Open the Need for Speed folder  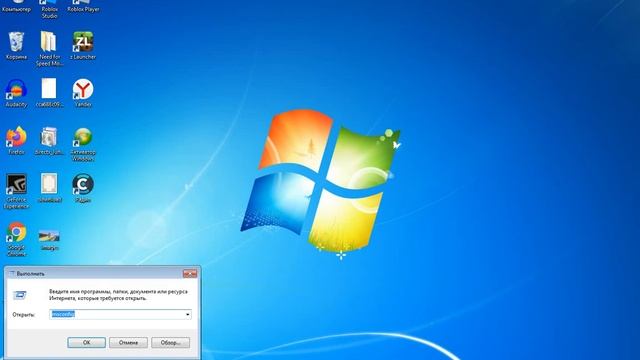click(49, 48)
